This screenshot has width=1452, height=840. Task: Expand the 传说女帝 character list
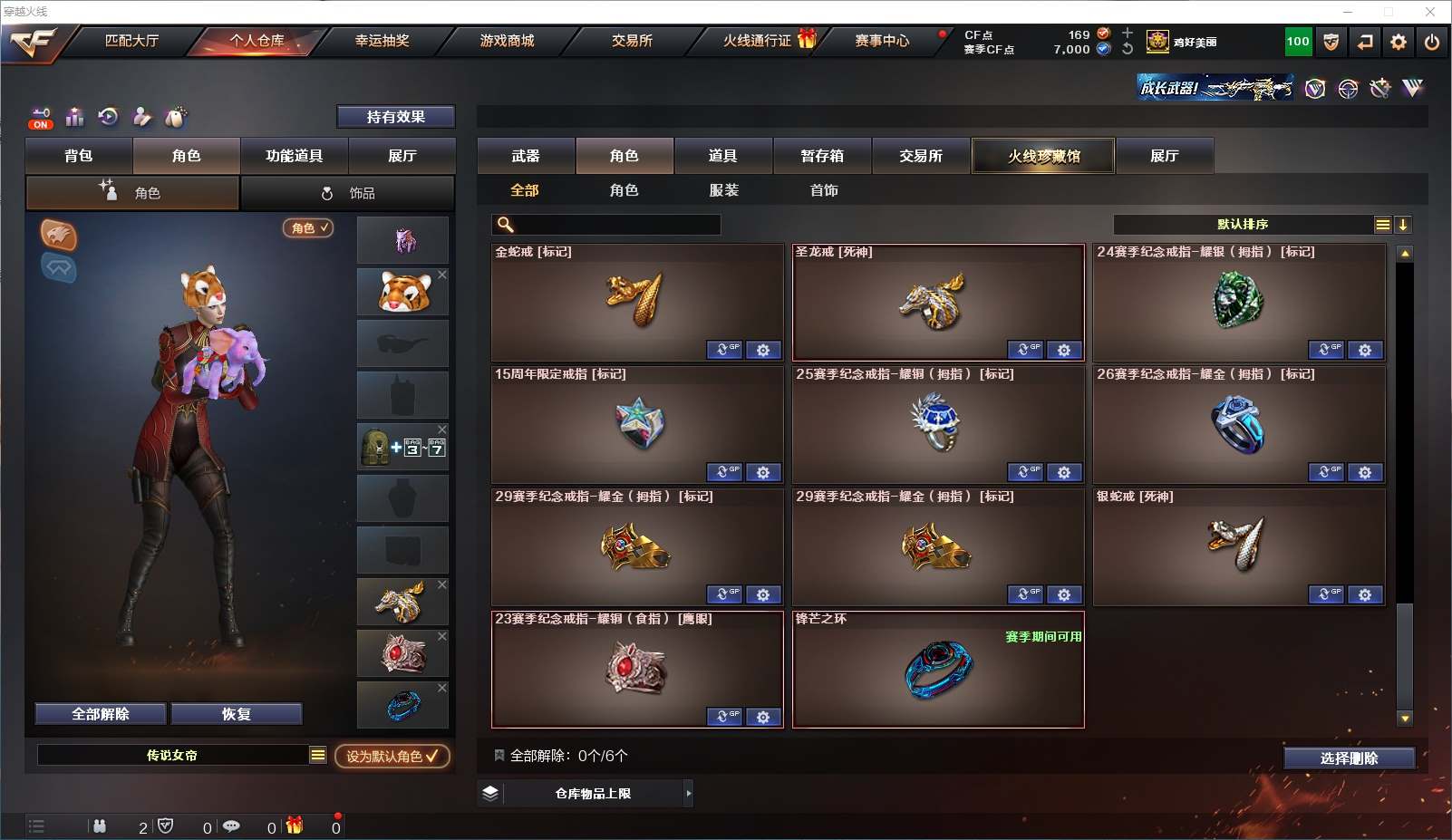click(317, 755)
